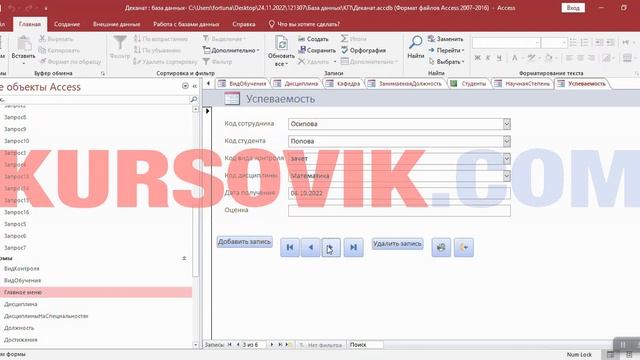Click Заменить in the Найти group
640x360 pixels.
click(x=445, y=39)
